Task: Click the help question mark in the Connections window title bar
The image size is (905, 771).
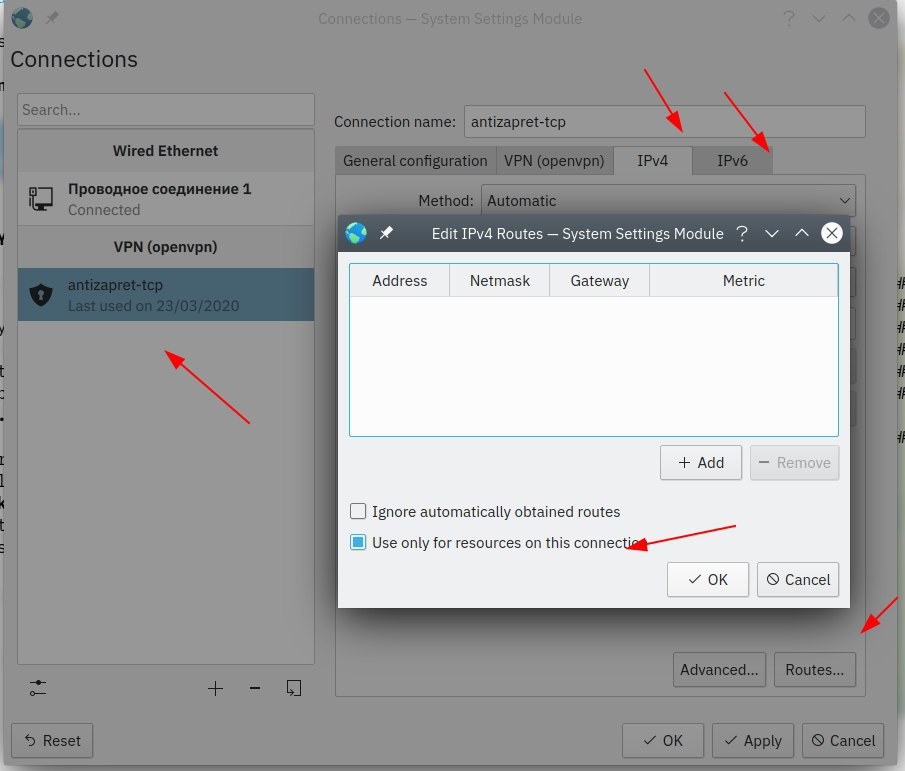Action: click(788, 18)
